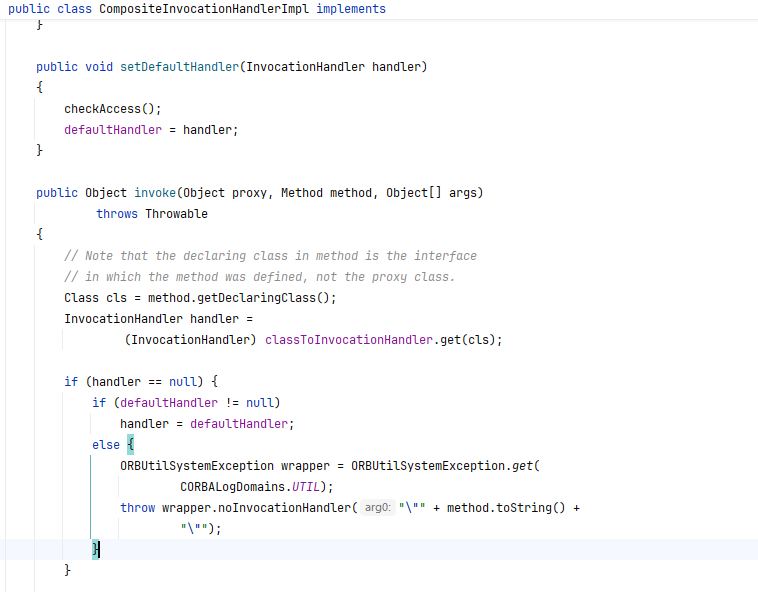
Task: Click the 'Method method' parameter in invoke
Action: 326,193
